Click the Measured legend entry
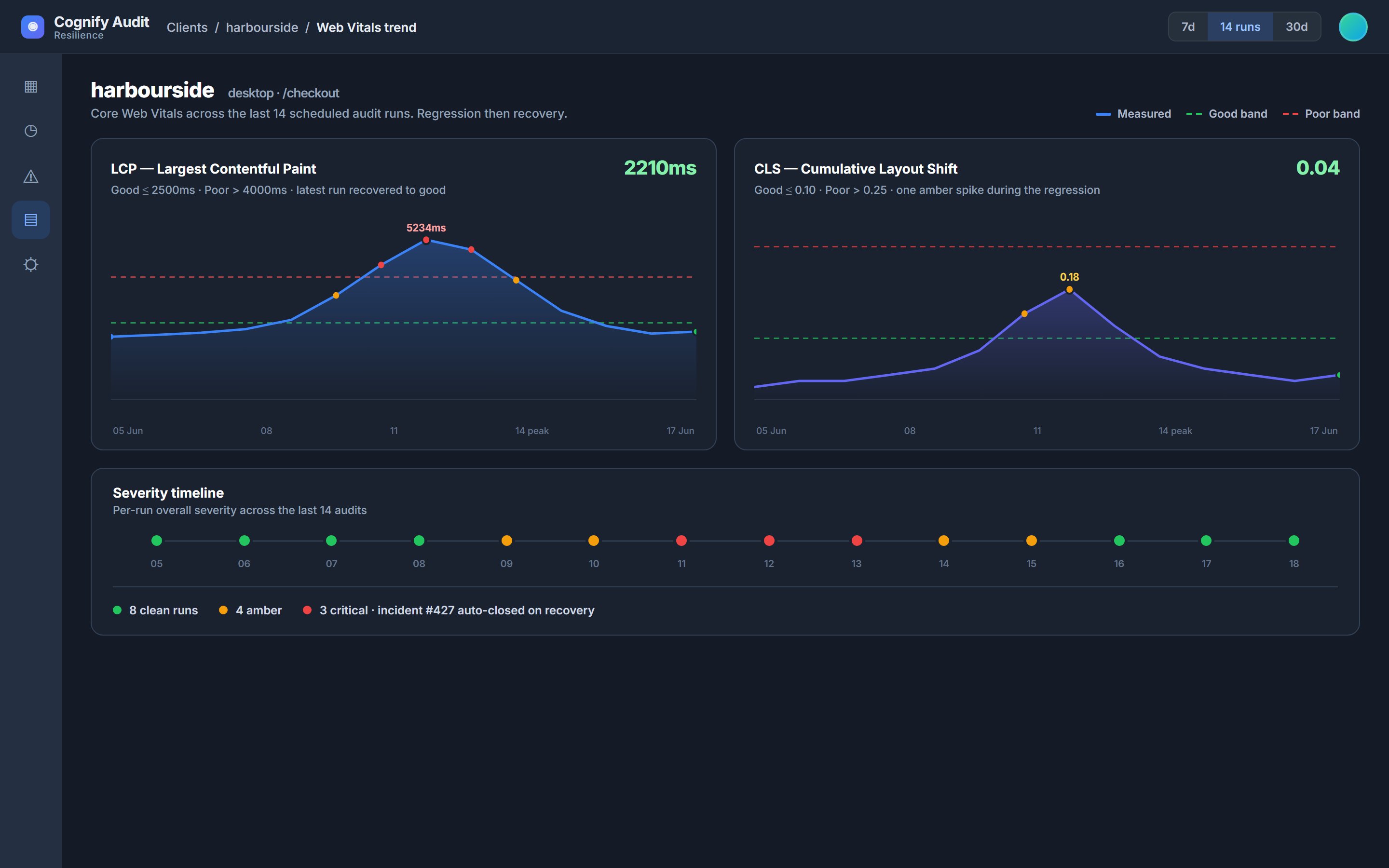The height and width of the screenshot is (868, 1389). pyautogui.click(x=1133, y=114)
